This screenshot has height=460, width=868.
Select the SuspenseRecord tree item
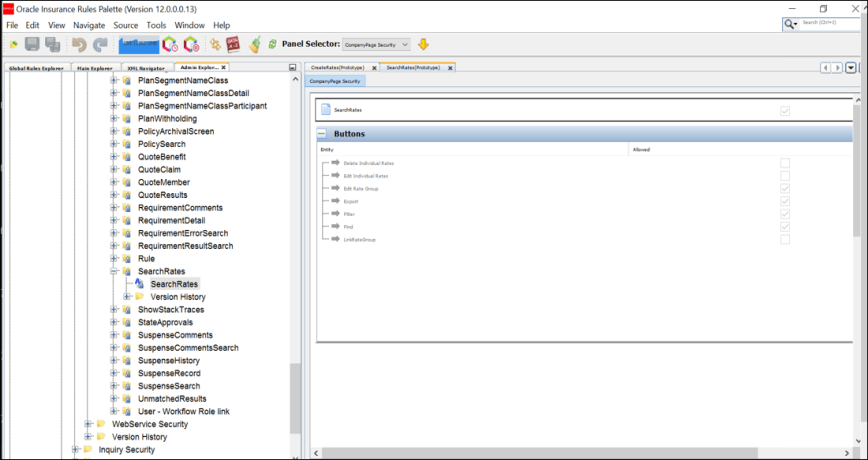[169, 373]
